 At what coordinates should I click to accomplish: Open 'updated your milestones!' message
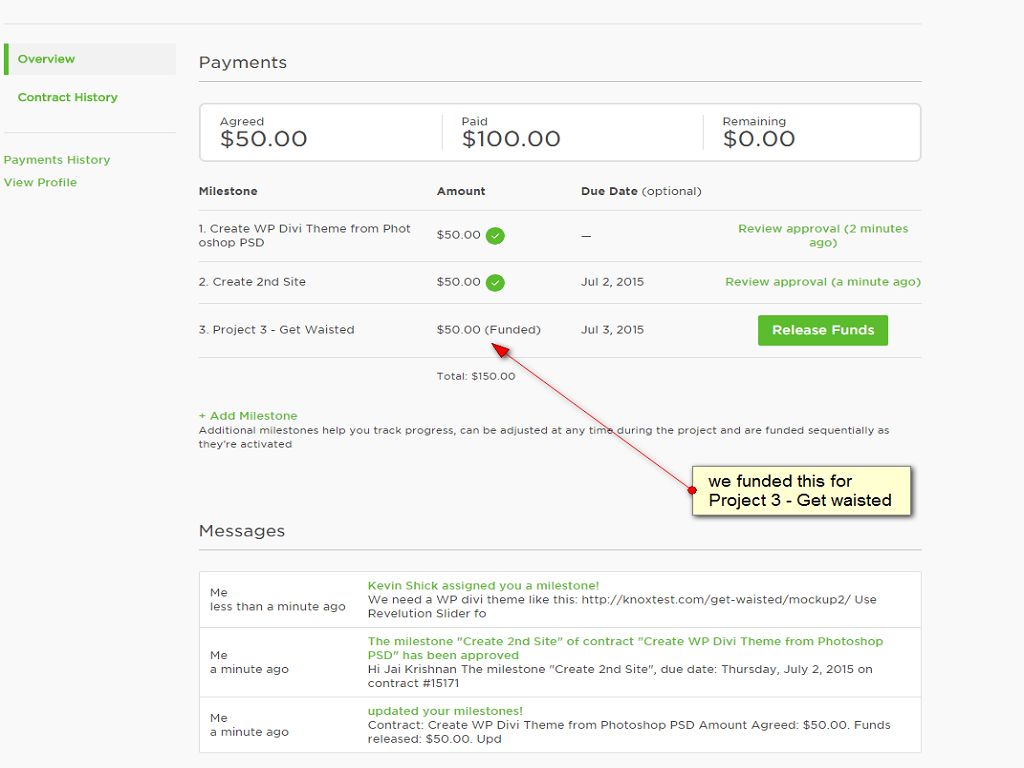pyautogui.click(x=445, y=711)
